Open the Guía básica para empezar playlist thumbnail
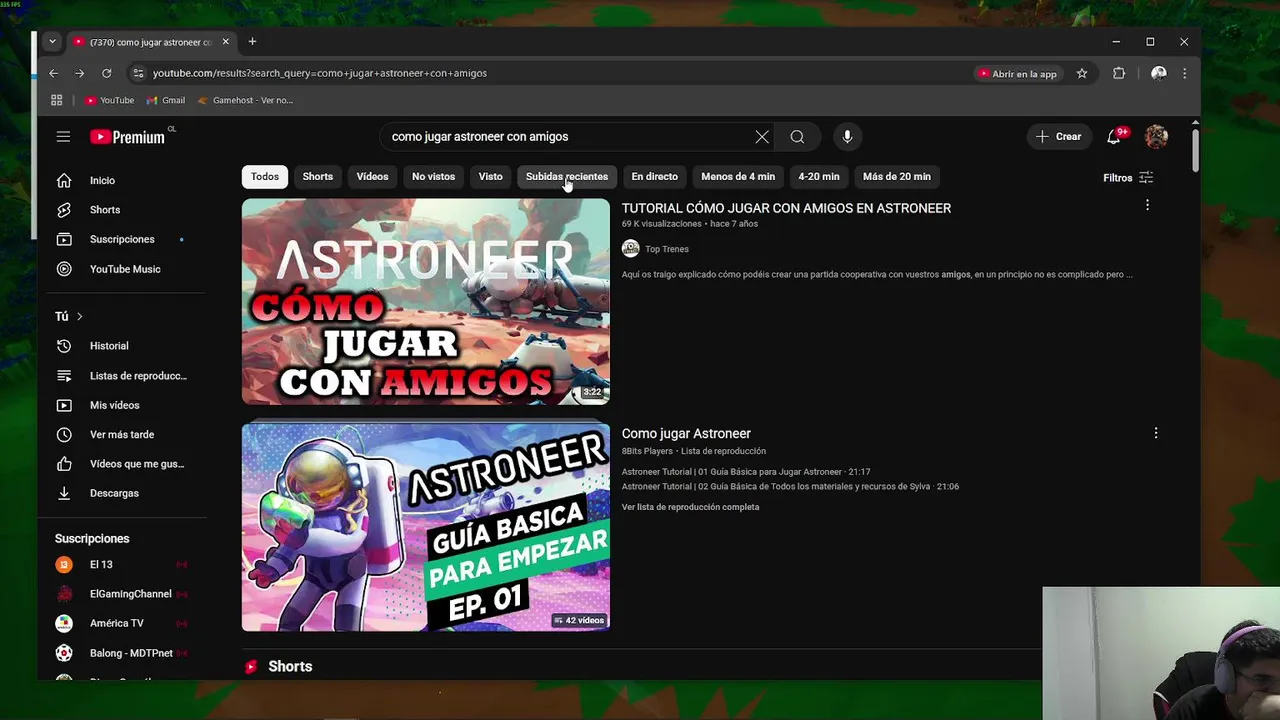 (x=426, y=527)
